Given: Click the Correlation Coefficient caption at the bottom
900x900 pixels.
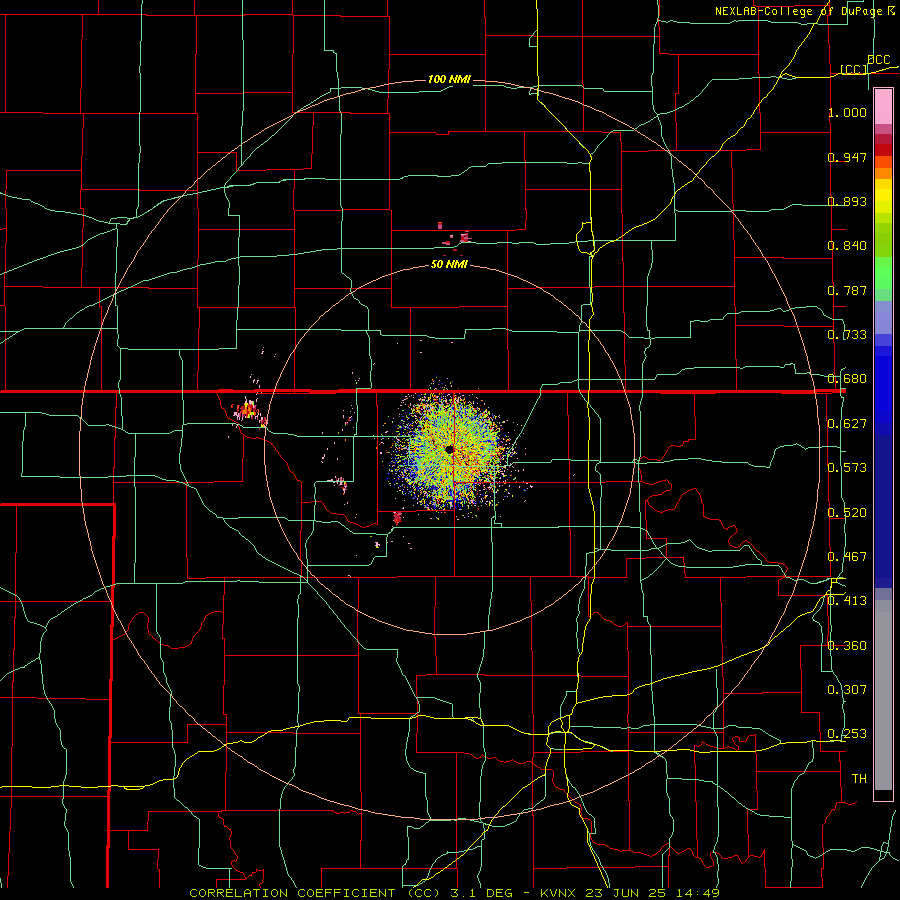Looking at the screenshot, I should (x=454, y=893).
